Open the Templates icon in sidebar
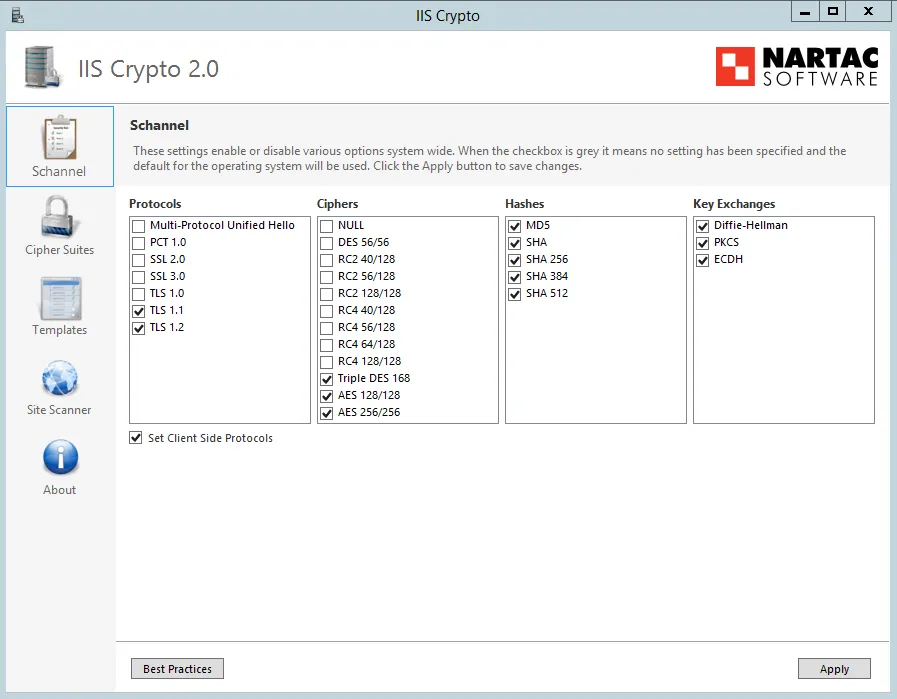The image size is (897, 699). click(x=61, y=298)
